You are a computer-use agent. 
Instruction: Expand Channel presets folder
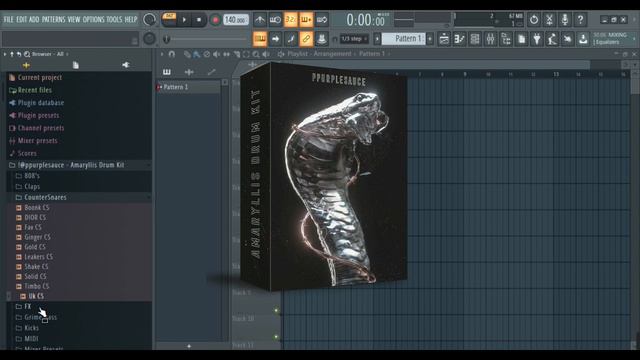point(37,128)
